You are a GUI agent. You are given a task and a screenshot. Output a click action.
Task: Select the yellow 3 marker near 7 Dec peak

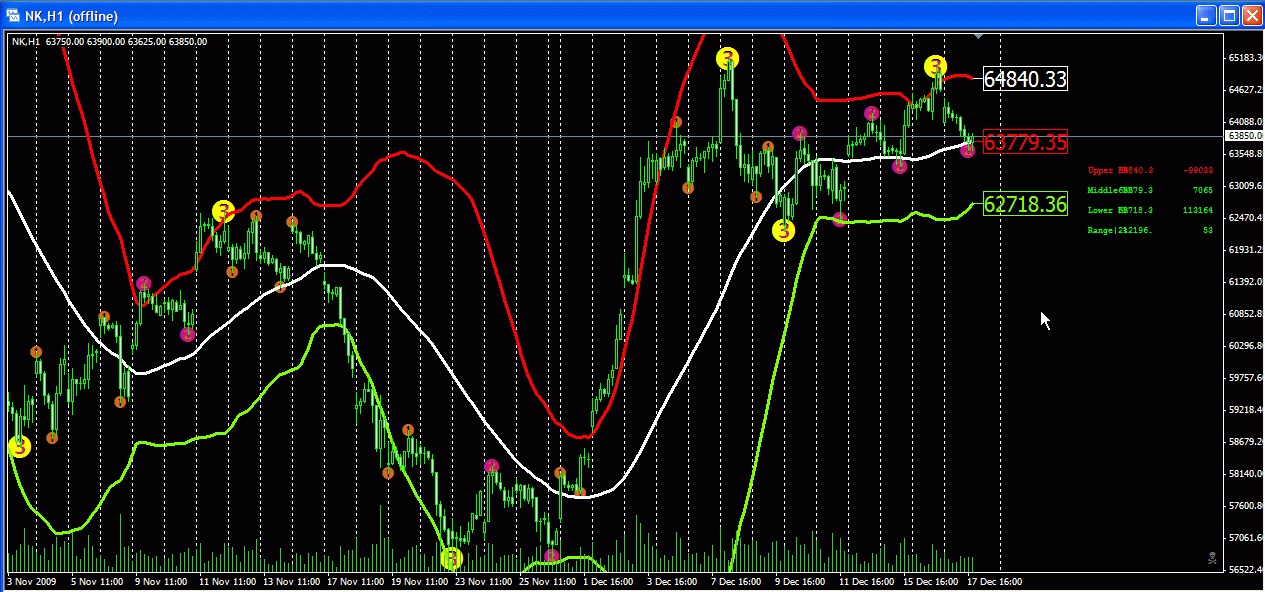729,58
